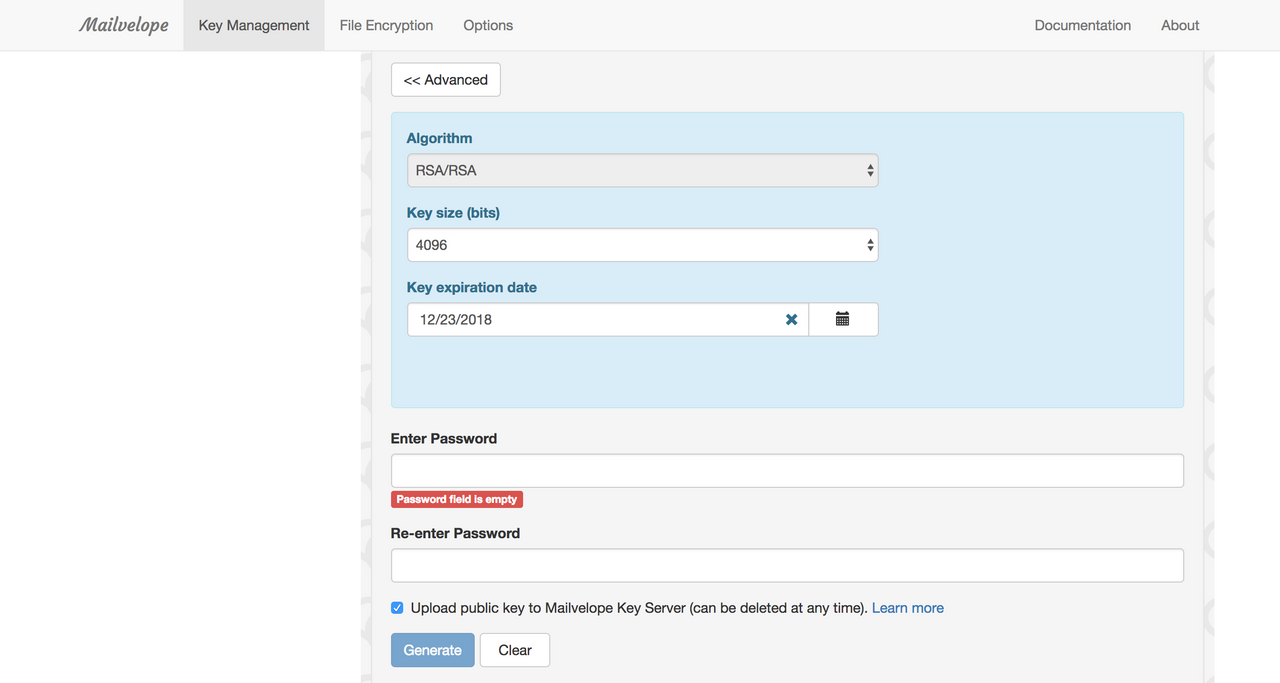Open the About page
Viewport: 1280px width, 683px height.
(x=1179, y=24)
